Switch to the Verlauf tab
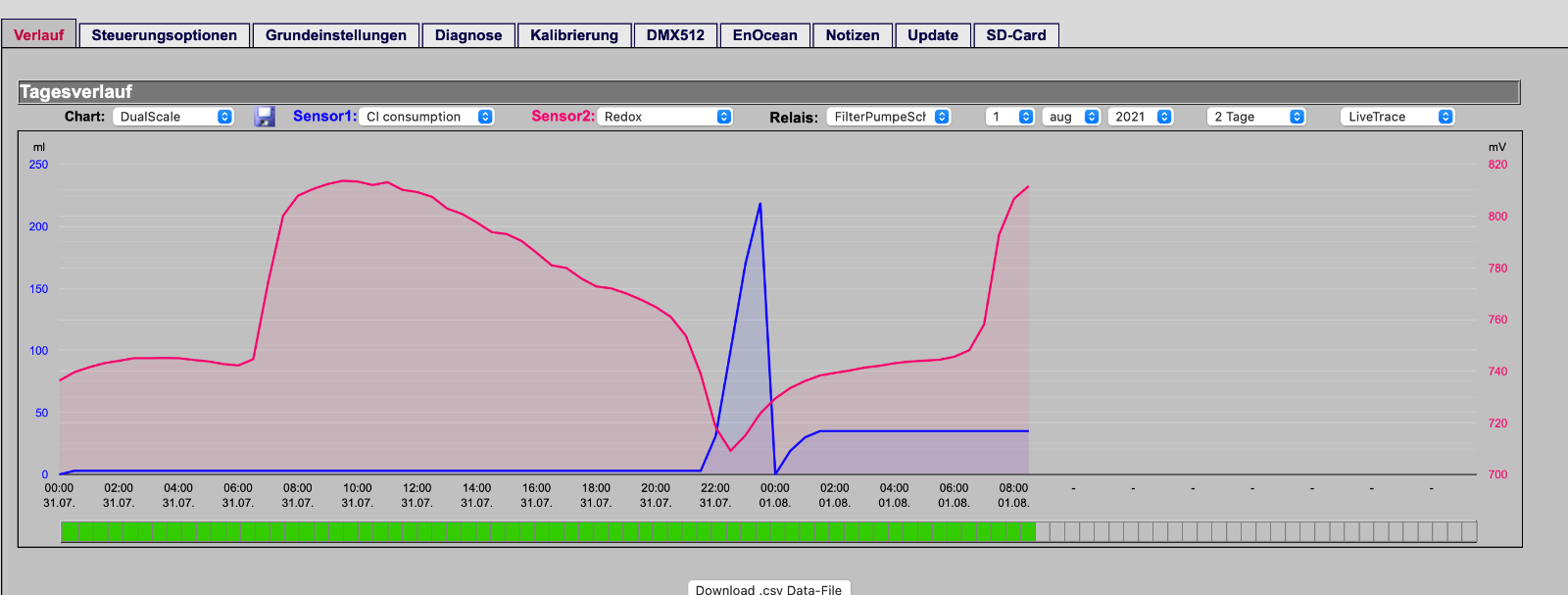 click(x=39, y=35)
